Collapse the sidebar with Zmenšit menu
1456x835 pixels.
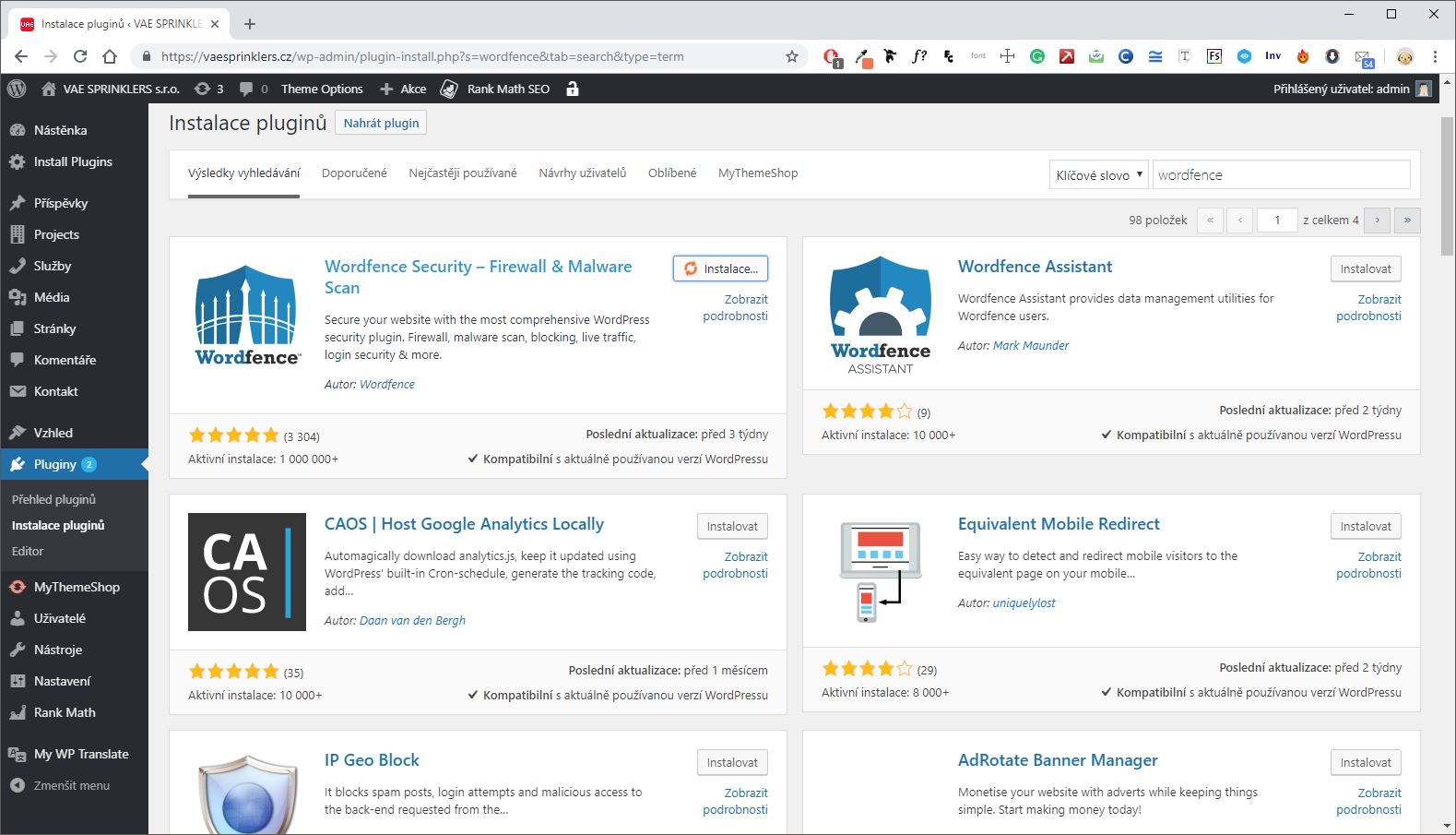pyautogui.click(x=74, y=785)
